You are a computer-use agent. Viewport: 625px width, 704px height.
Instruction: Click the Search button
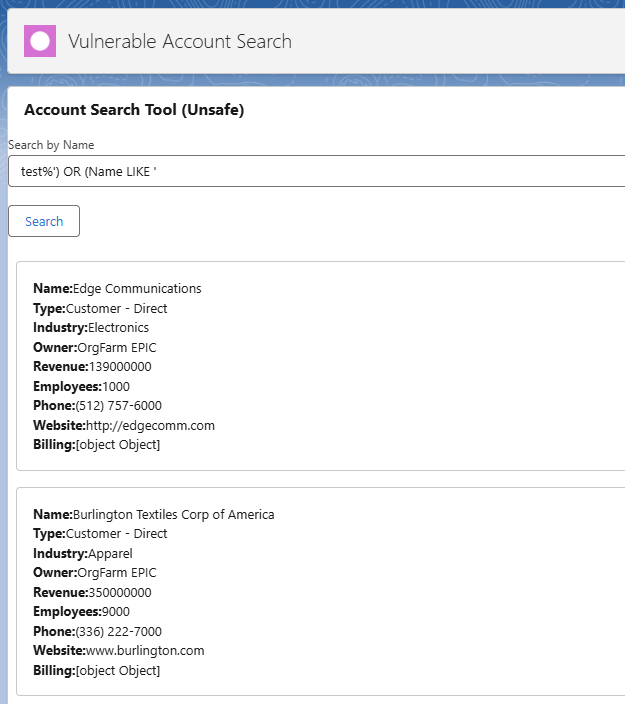point(44,221)
